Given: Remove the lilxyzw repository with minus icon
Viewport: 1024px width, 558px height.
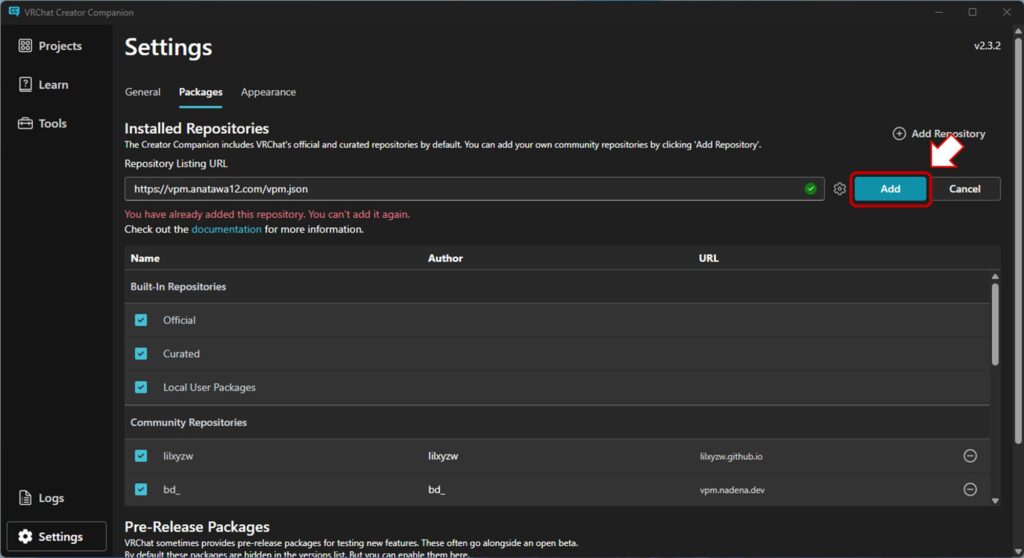Looking at the screenshot, I should tap(969, 456).
